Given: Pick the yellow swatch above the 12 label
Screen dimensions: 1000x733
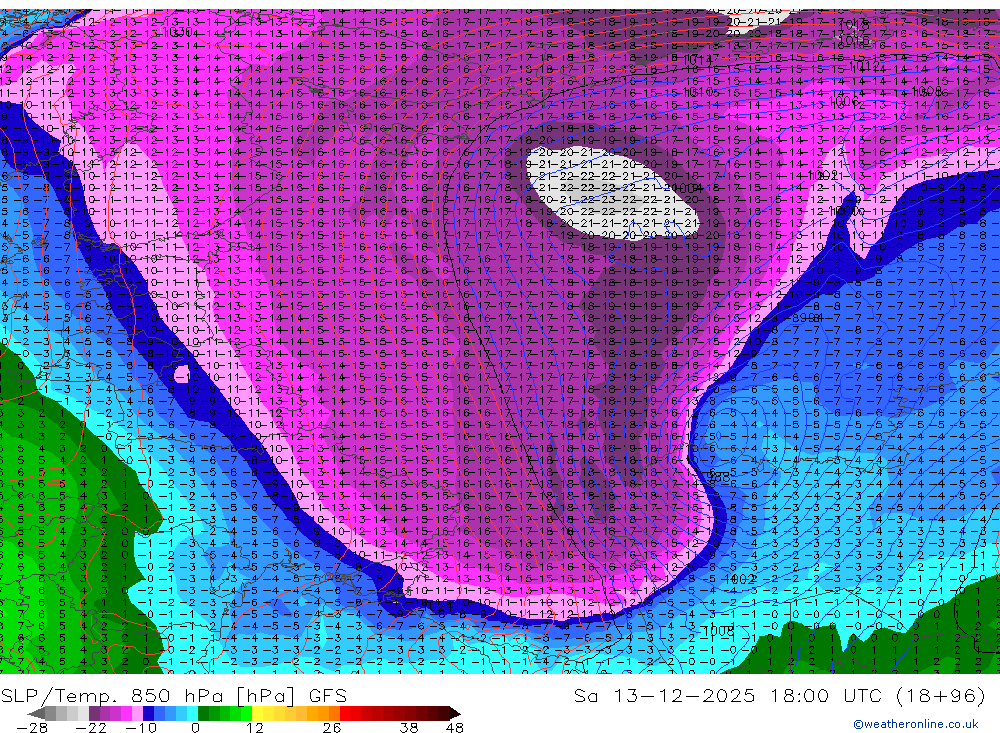Looking at the screenshot, I should pyautogui.click(x=258, y=713).
